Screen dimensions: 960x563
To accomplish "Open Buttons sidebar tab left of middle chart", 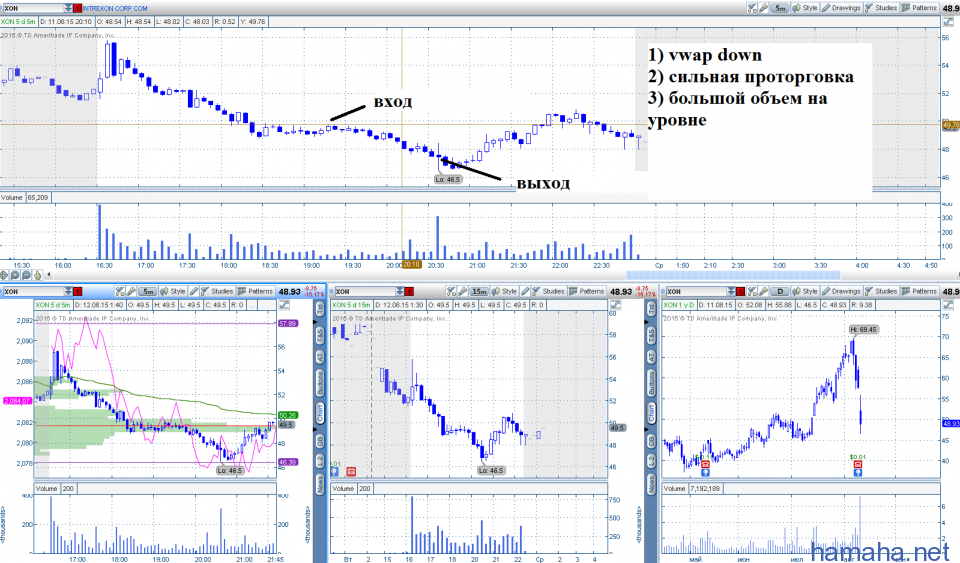I will click(320, 384).
